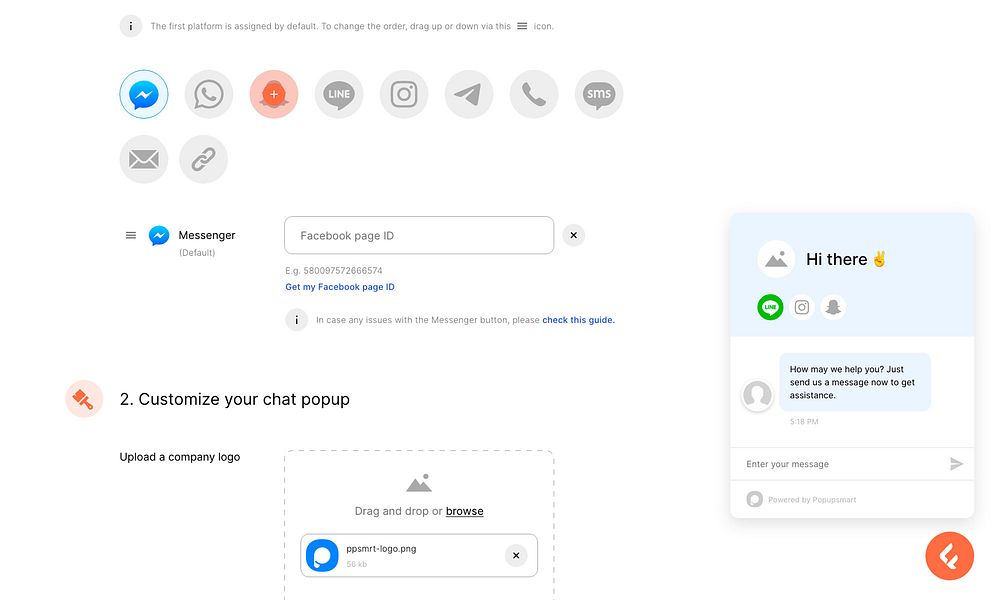Click the Snapchat icon in the chat preview

pos(834,307)
